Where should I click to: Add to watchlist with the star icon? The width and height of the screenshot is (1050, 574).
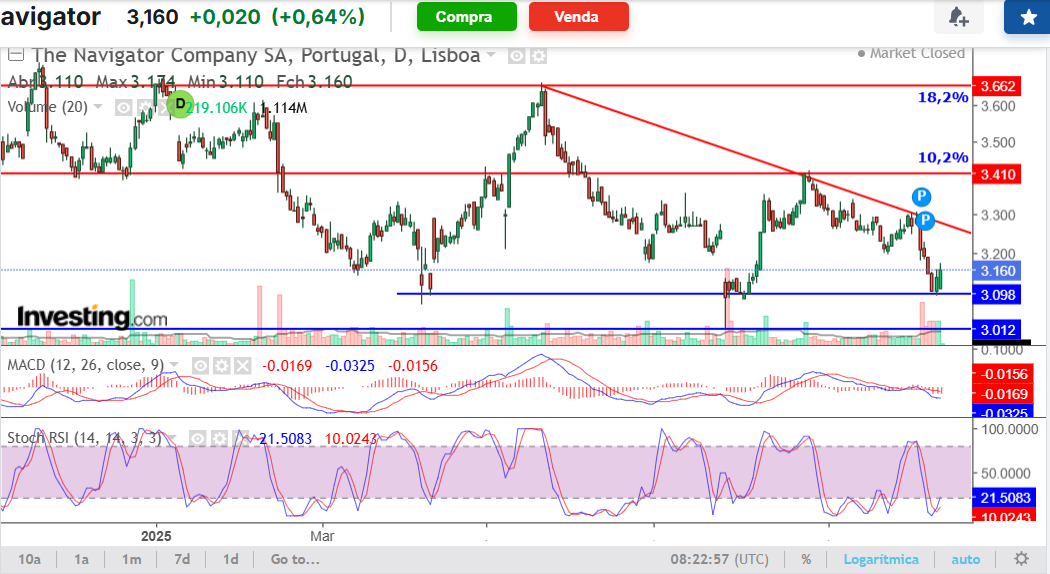click(x=1028, y=17)
